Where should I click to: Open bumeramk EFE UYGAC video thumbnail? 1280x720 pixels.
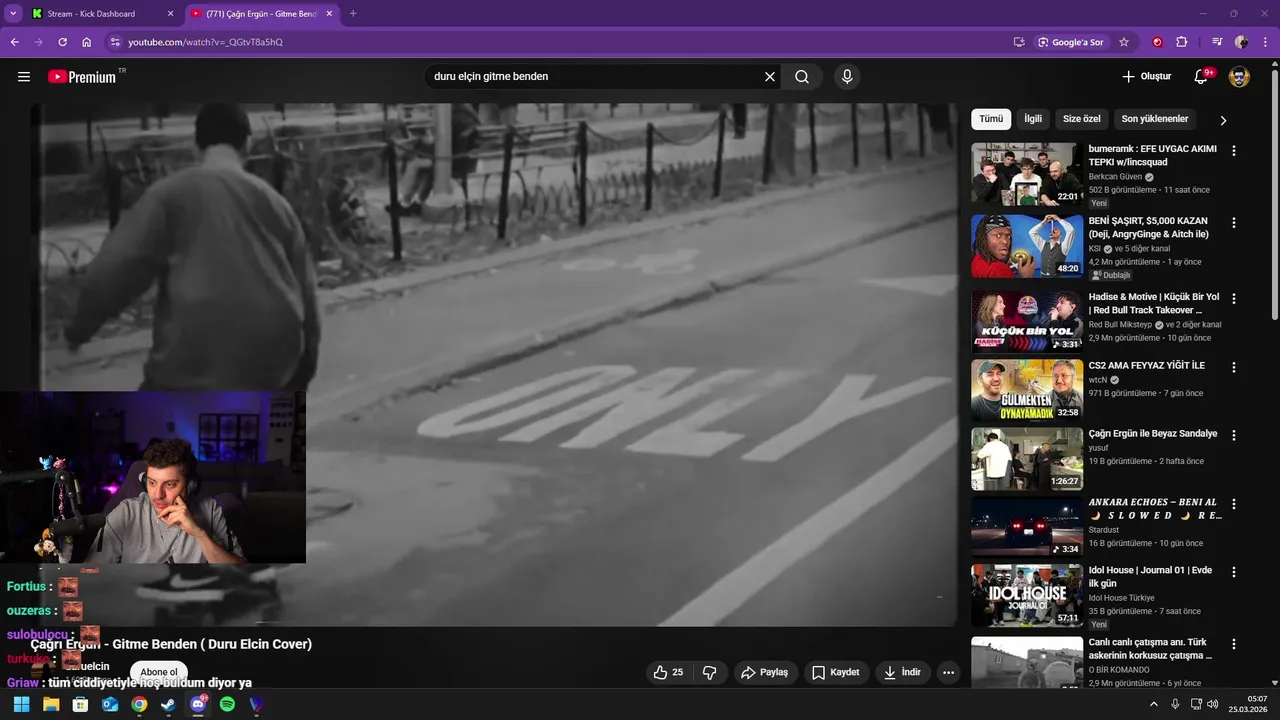[x=1027, y=174]
